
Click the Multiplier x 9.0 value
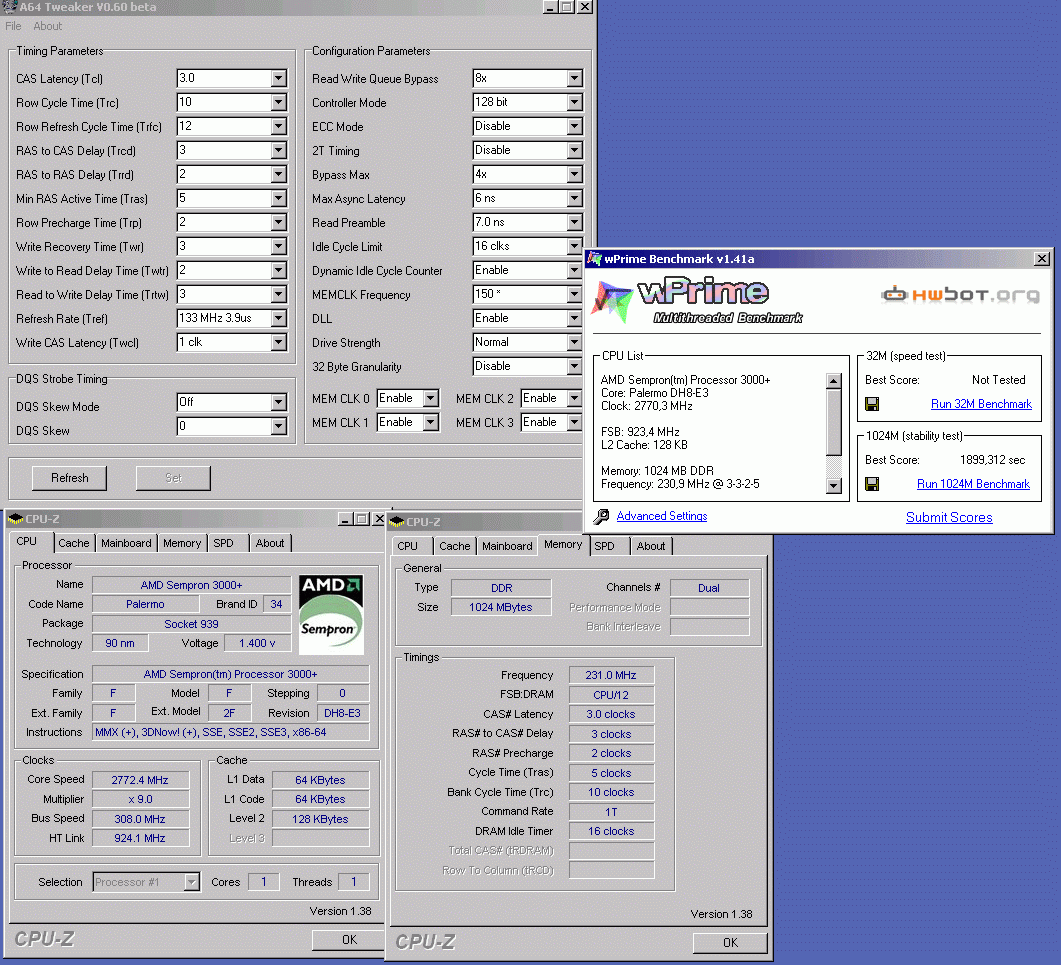tap(140, 799)
